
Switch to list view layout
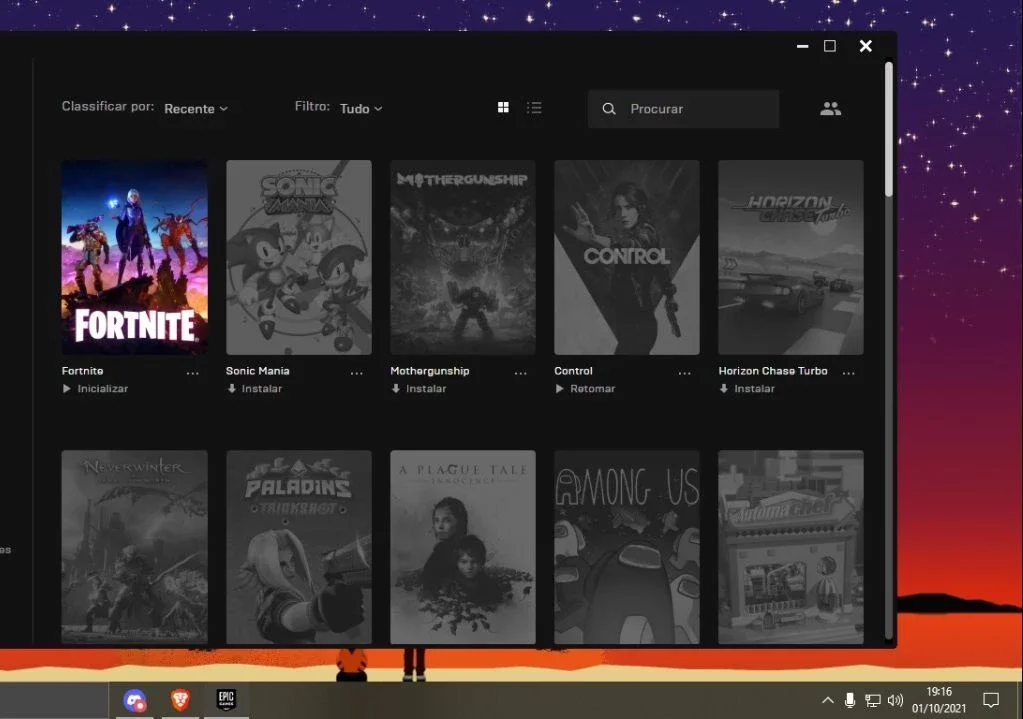click(534, 108)
